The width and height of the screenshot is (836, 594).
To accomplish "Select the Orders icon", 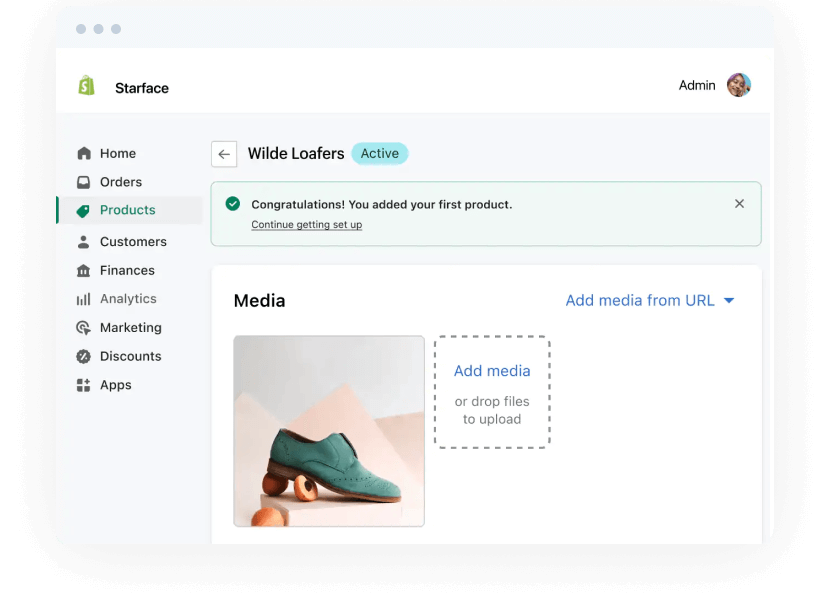I will click(83, 182).
